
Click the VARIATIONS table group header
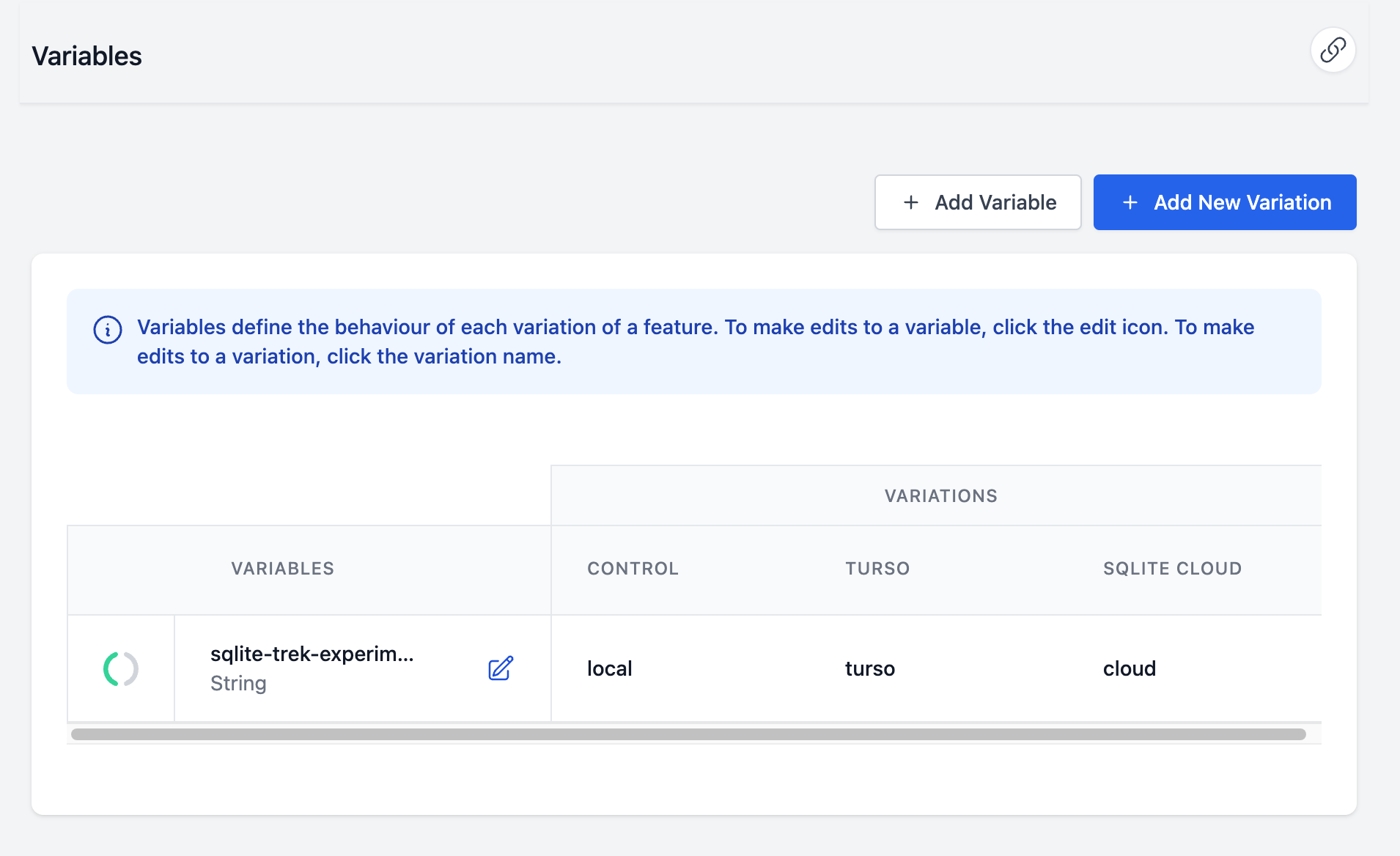pos(940,496)
